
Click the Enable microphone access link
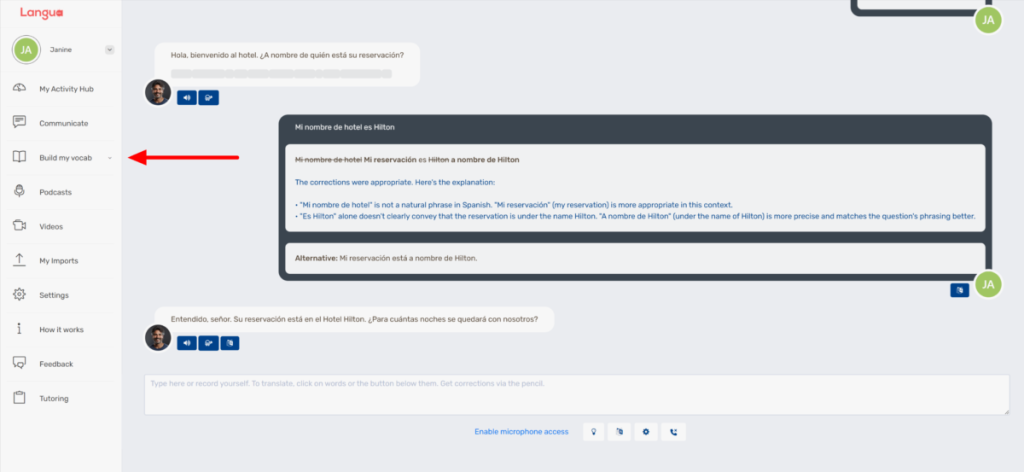pos(521,432)
